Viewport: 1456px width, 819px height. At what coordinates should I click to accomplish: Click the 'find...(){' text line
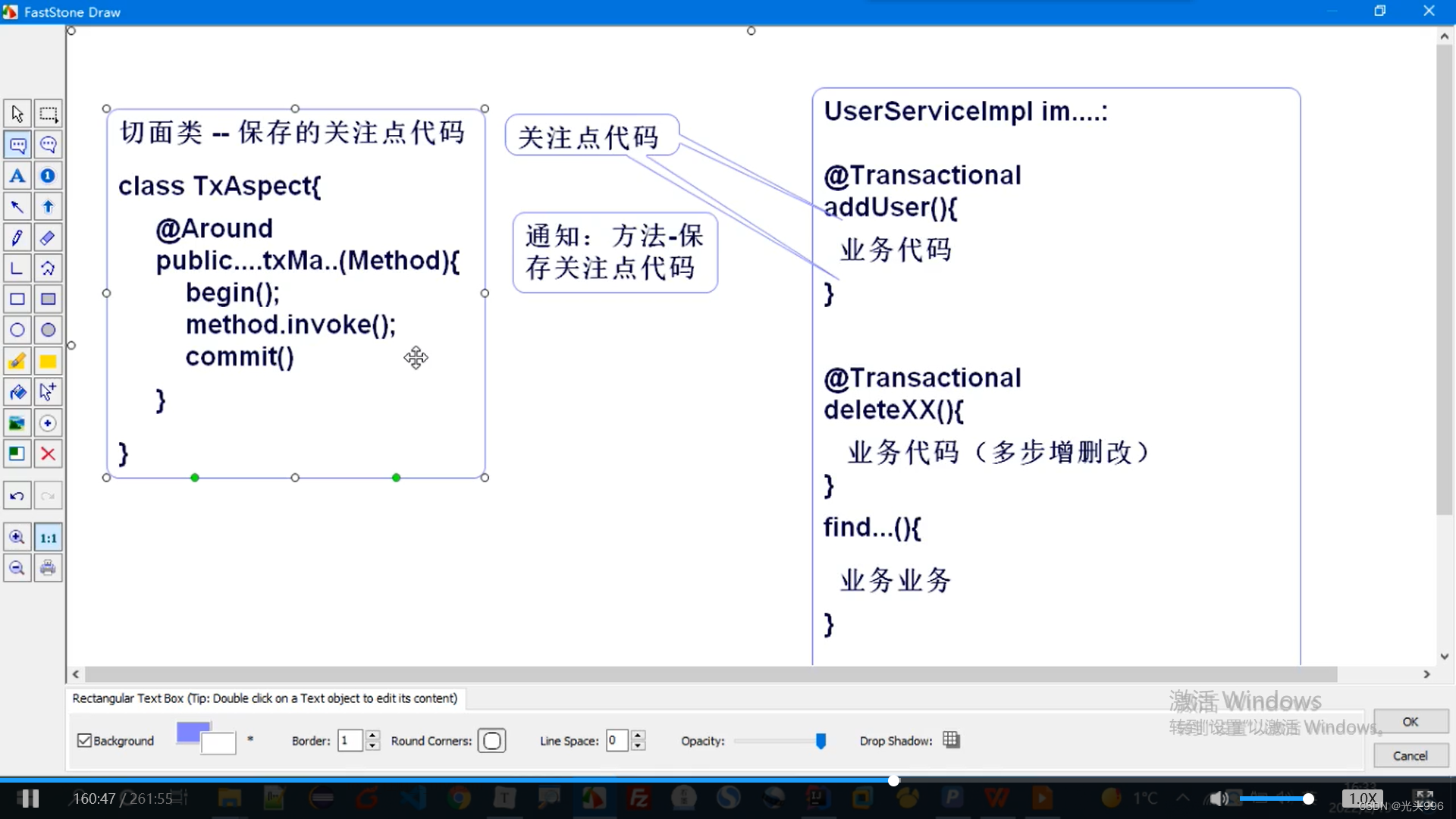point(872,527)
